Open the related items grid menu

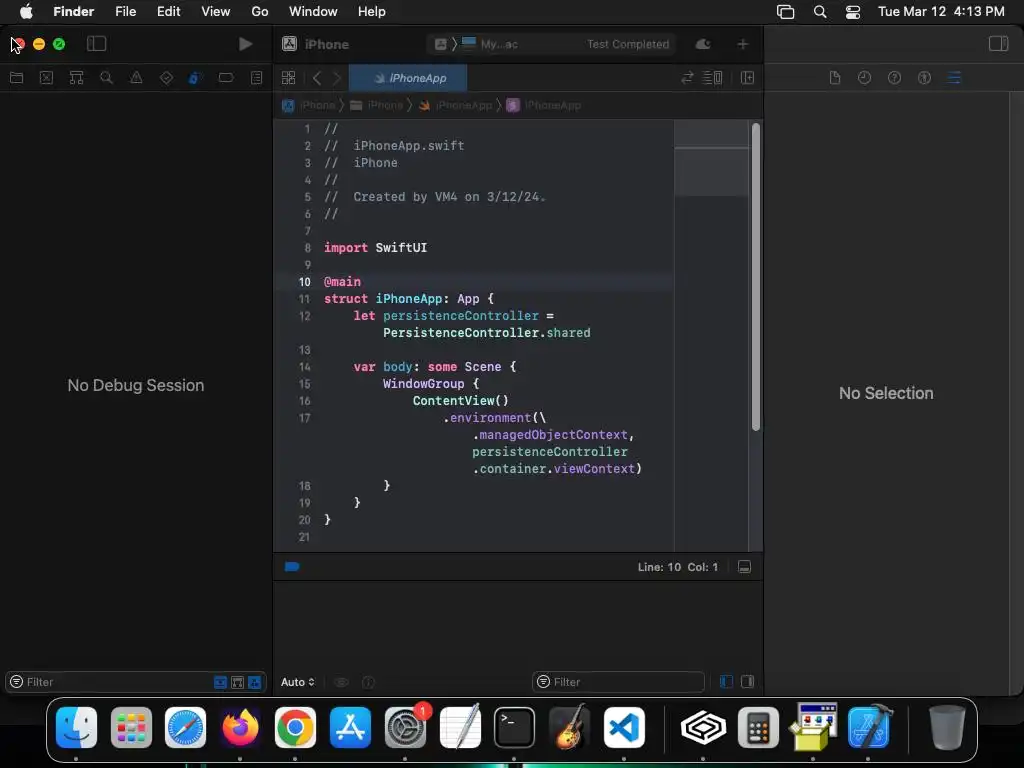coord(289,78)
